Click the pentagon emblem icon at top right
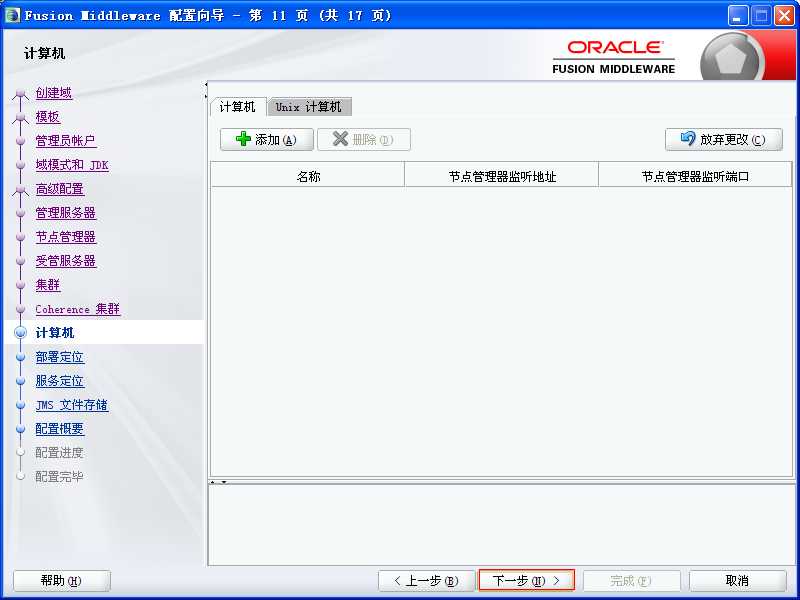Screen dimensions: 800x600 tap(731, 59)
